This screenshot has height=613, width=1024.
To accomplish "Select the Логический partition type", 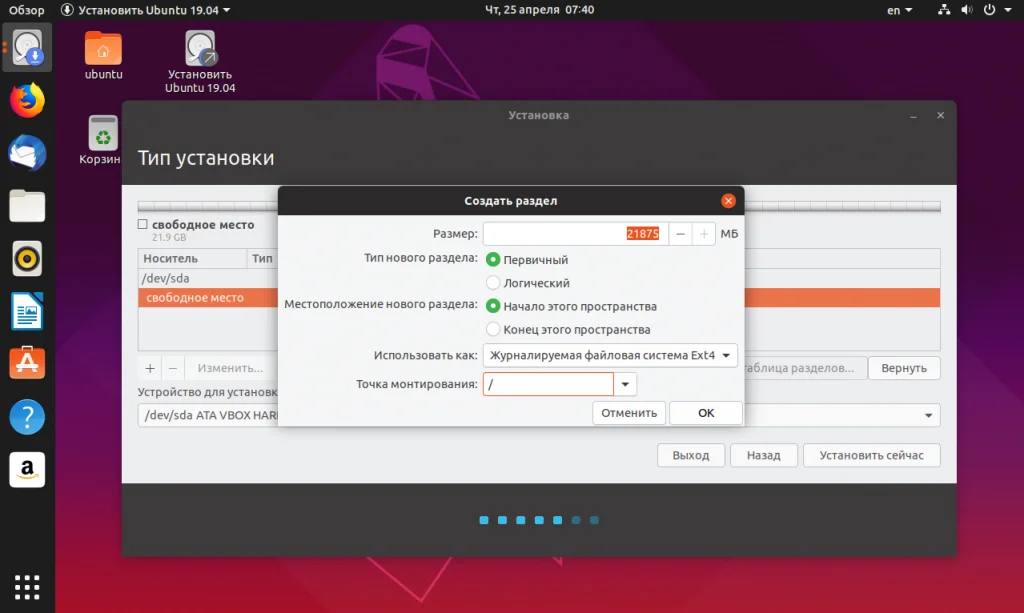I will coord(493,283).
